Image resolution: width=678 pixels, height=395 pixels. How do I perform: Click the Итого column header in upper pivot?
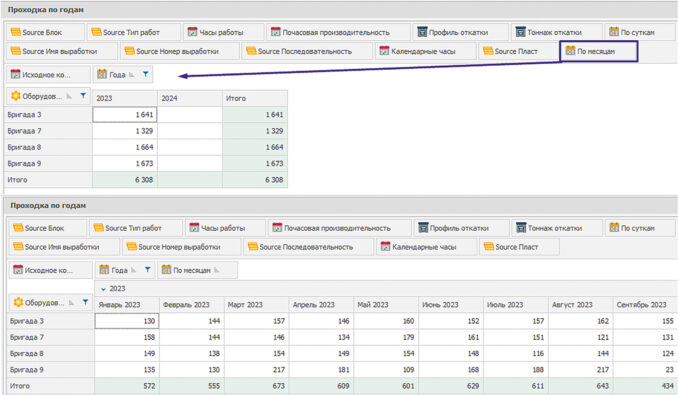(255, 98)
